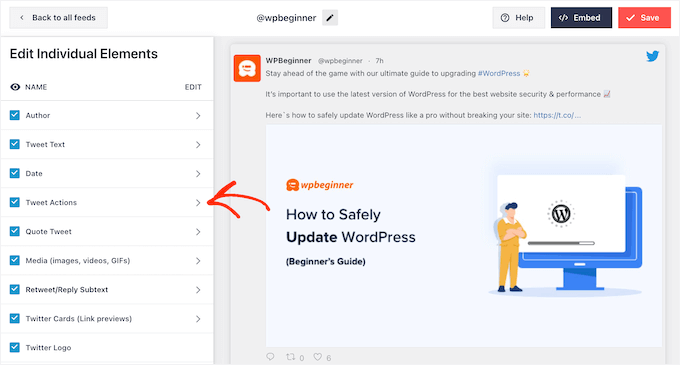Click the WPBeginner avatar in the tweet

click(247, 68)
